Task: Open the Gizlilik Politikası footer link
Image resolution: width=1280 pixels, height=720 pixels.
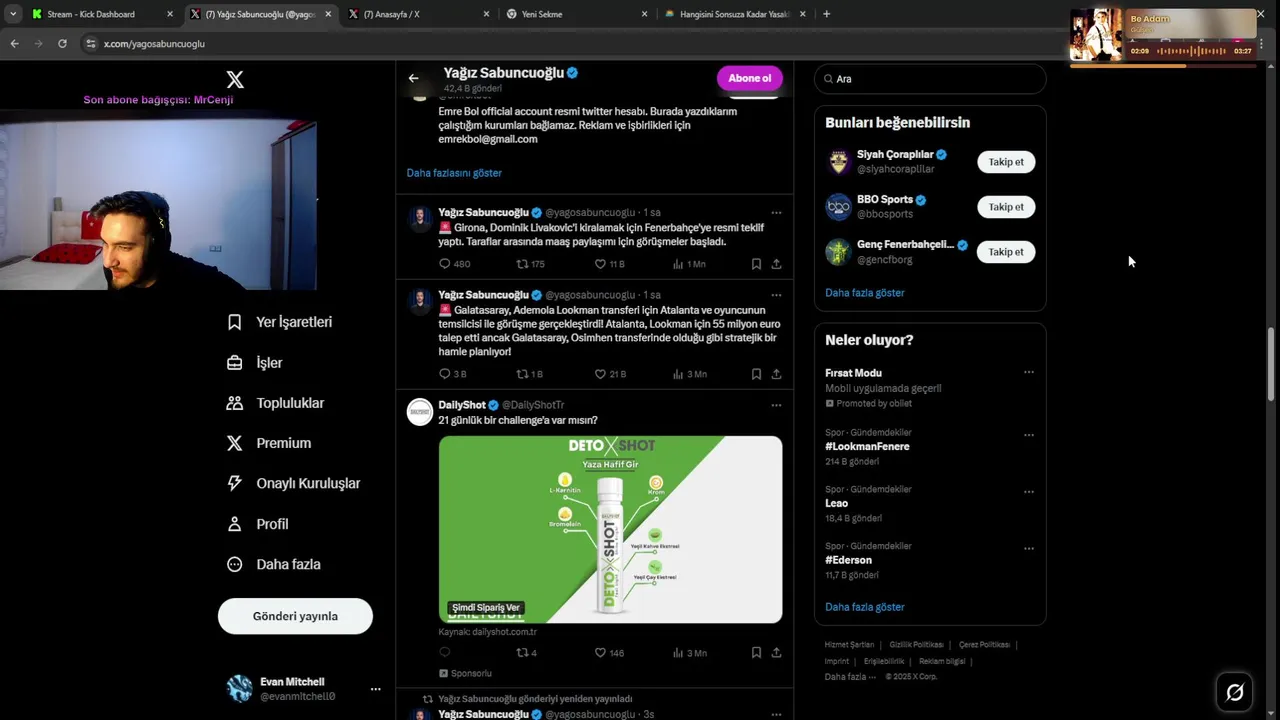Action: 916,645
